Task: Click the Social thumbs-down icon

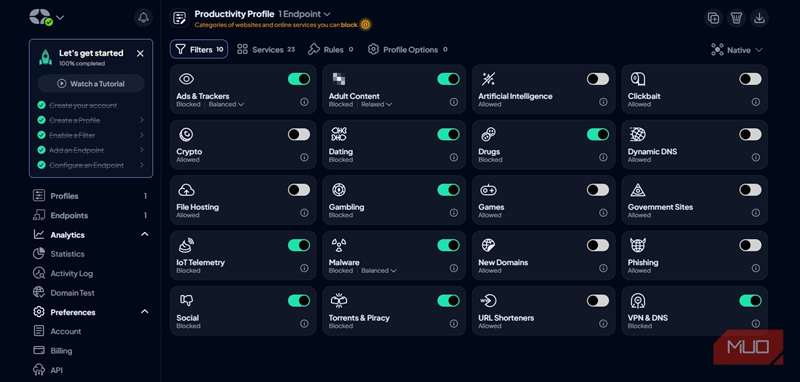Action: point(187,300)
